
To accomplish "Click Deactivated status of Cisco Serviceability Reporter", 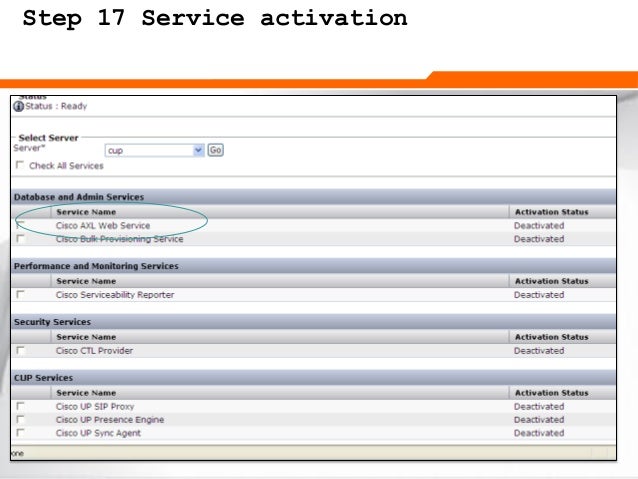I will (x=539, y=295).
